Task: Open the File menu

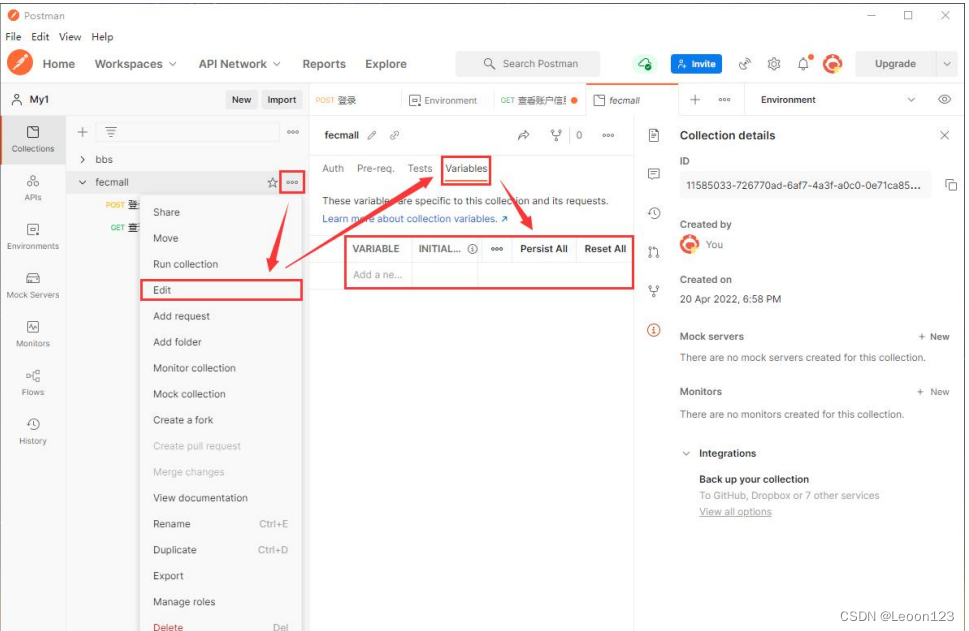Action: [14, 37]
